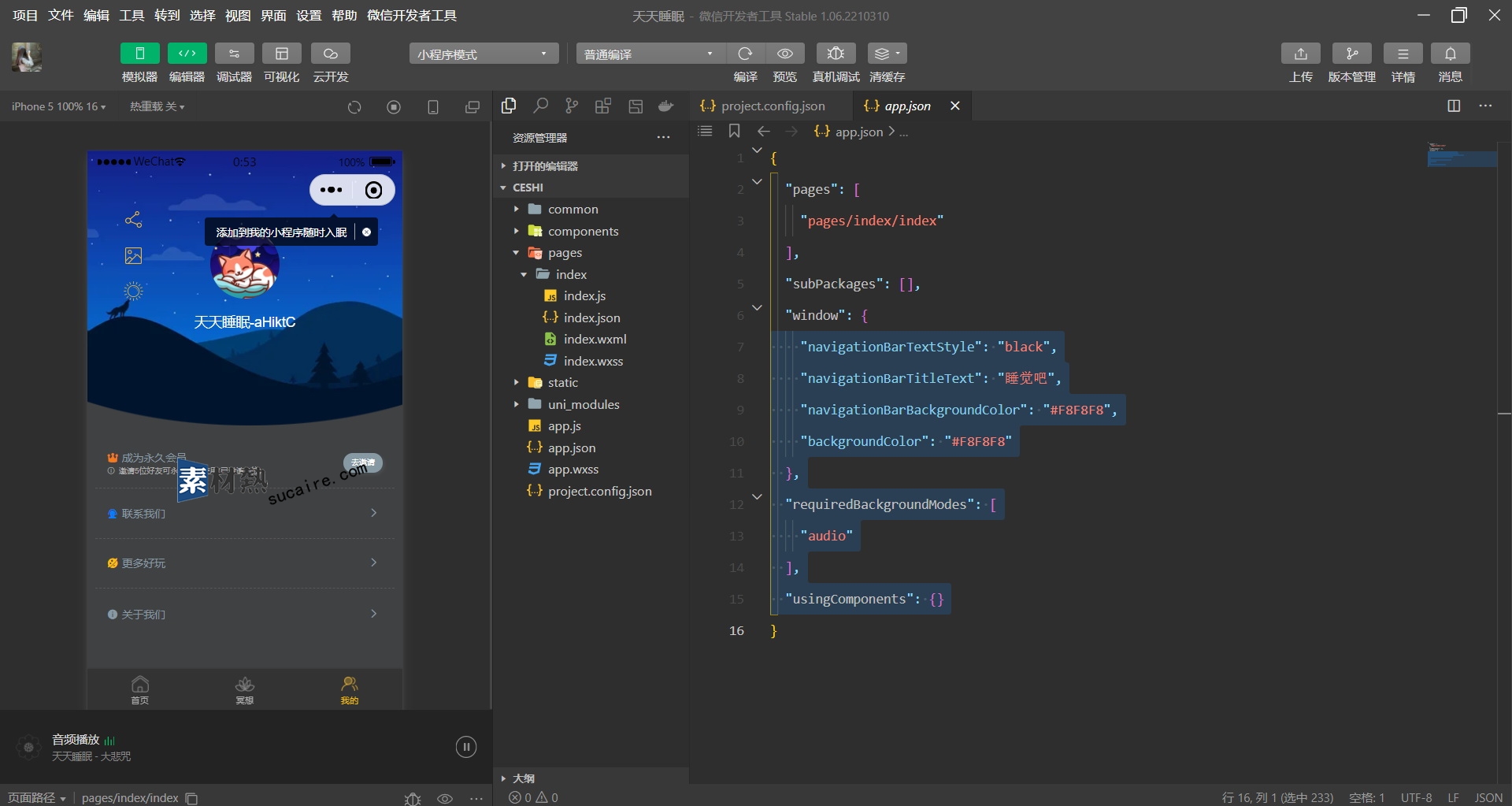Tap the 关于我们 row in simulator

pos(244,614)
